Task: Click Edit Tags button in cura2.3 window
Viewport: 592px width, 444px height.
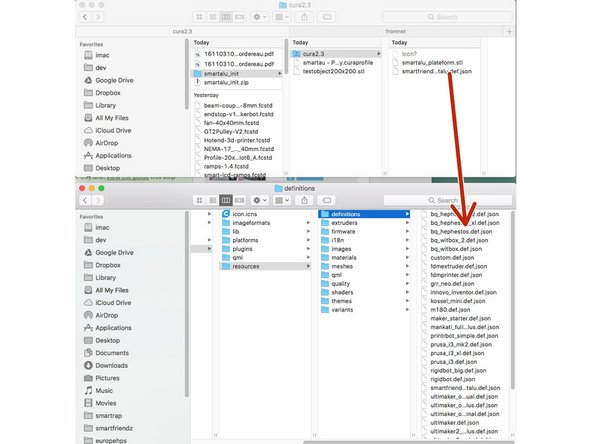Action: [327, 17]
